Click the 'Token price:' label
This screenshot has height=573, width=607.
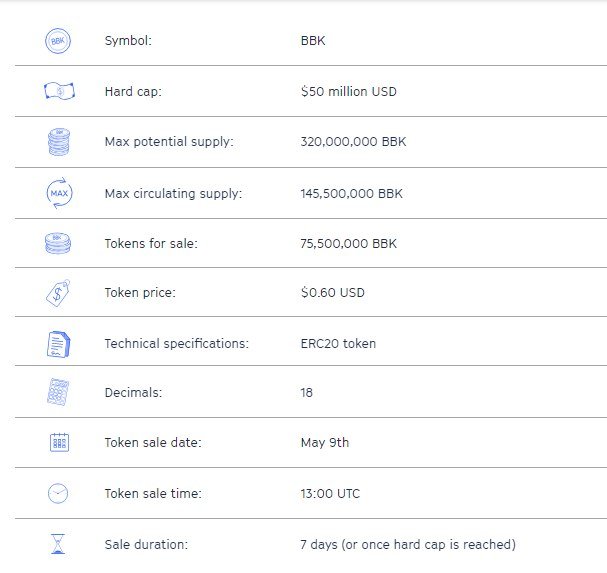(x=140, y=292)
